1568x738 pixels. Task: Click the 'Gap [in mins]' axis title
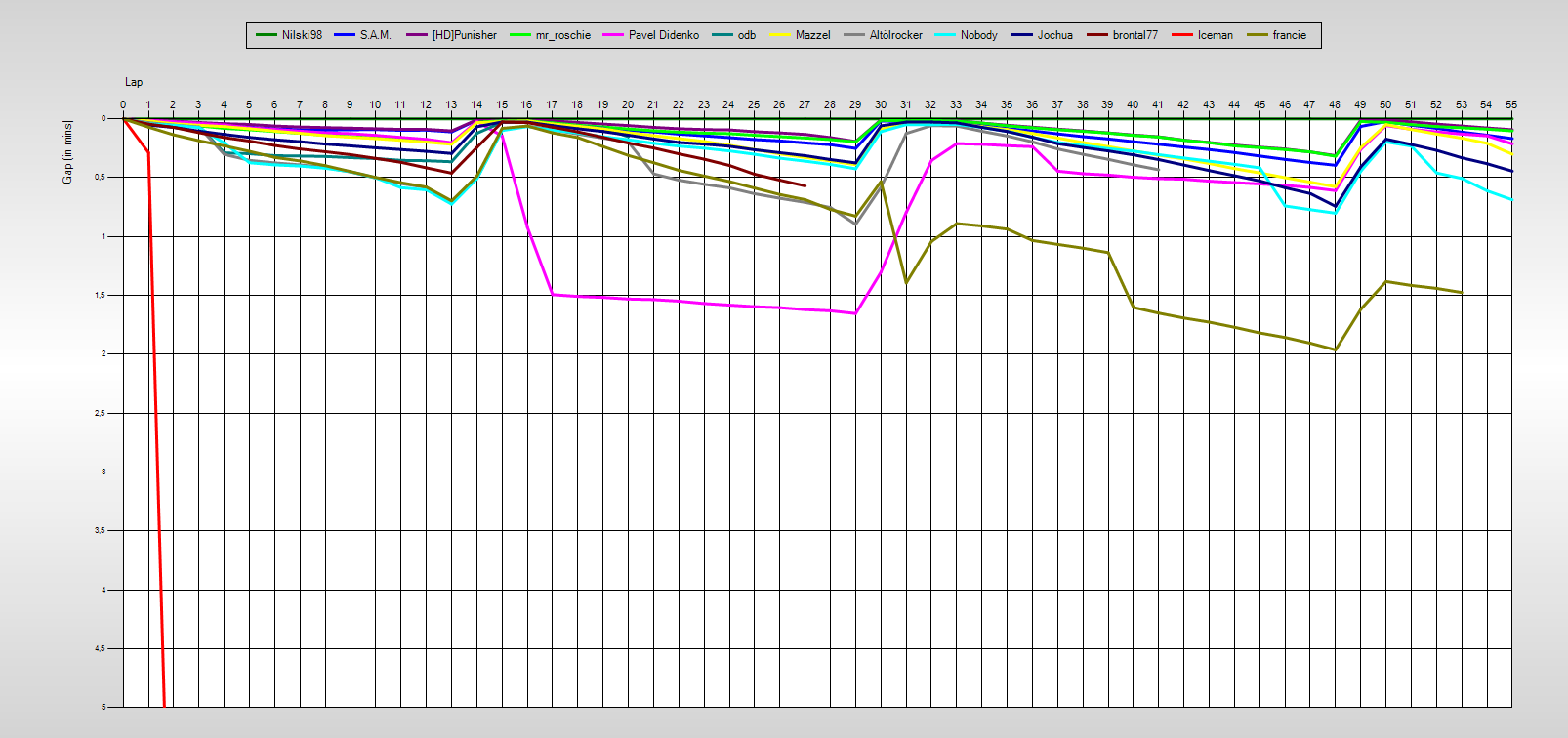tap(67, 152)
